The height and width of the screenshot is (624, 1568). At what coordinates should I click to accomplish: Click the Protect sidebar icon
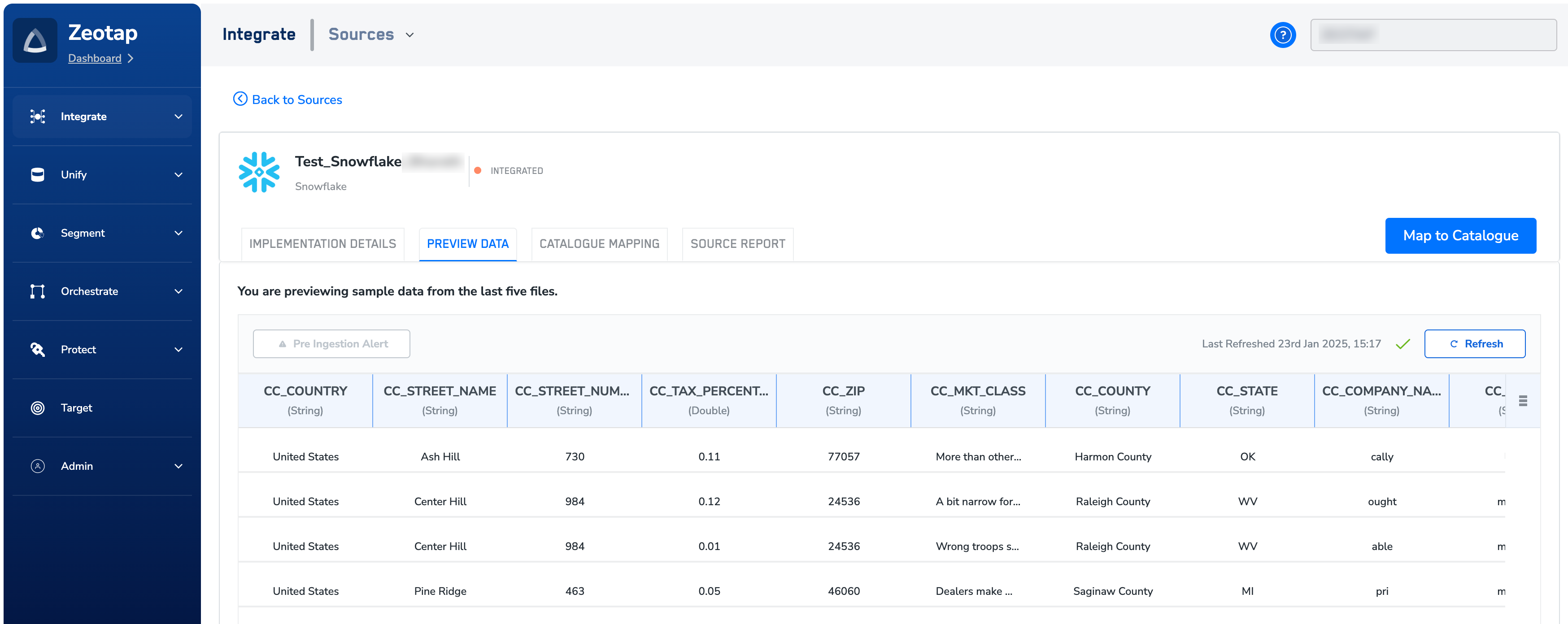(x=38, y=350)
